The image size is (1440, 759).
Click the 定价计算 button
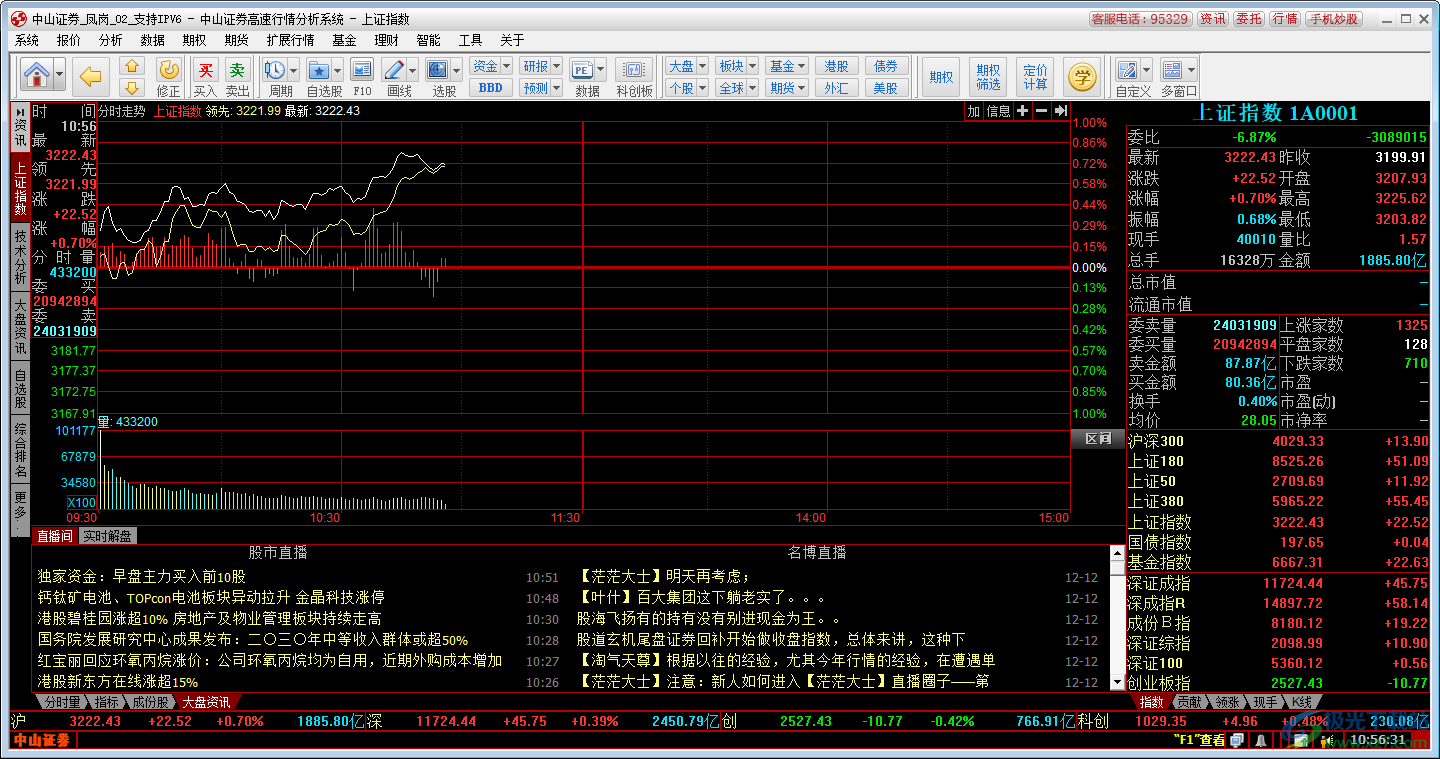[x=1036, y=76]
